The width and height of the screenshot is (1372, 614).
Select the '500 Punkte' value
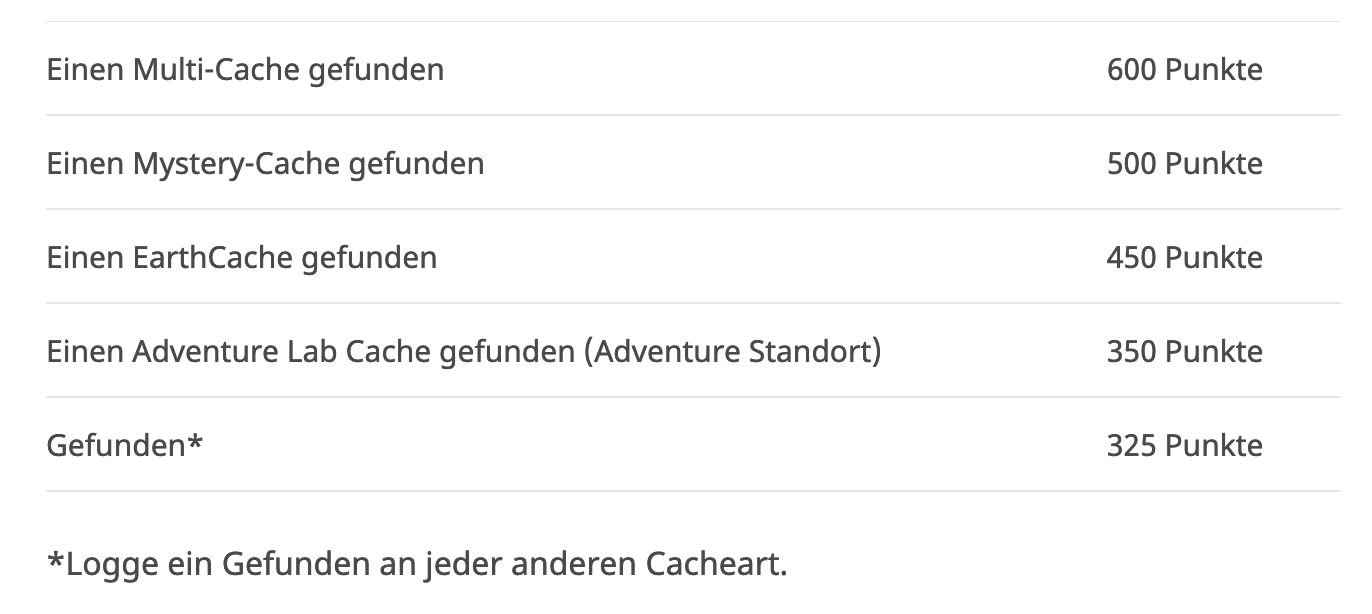(1184, 164)
